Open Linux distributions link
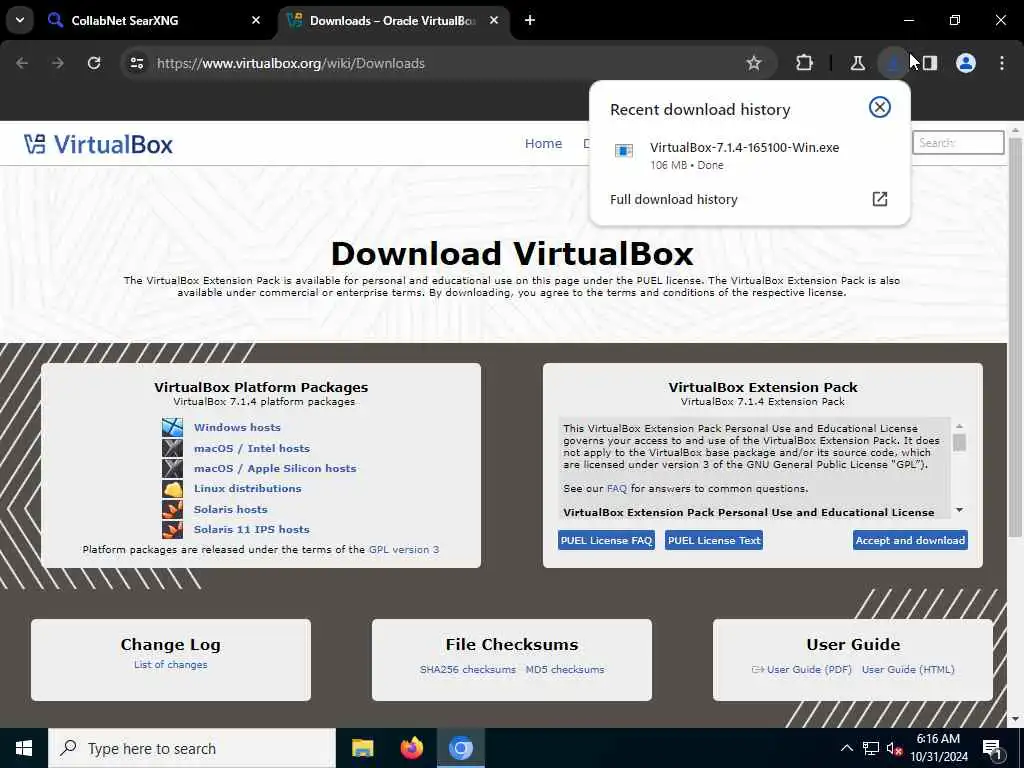This screenshot has width=1024, height=768. [x=248, y=488]
